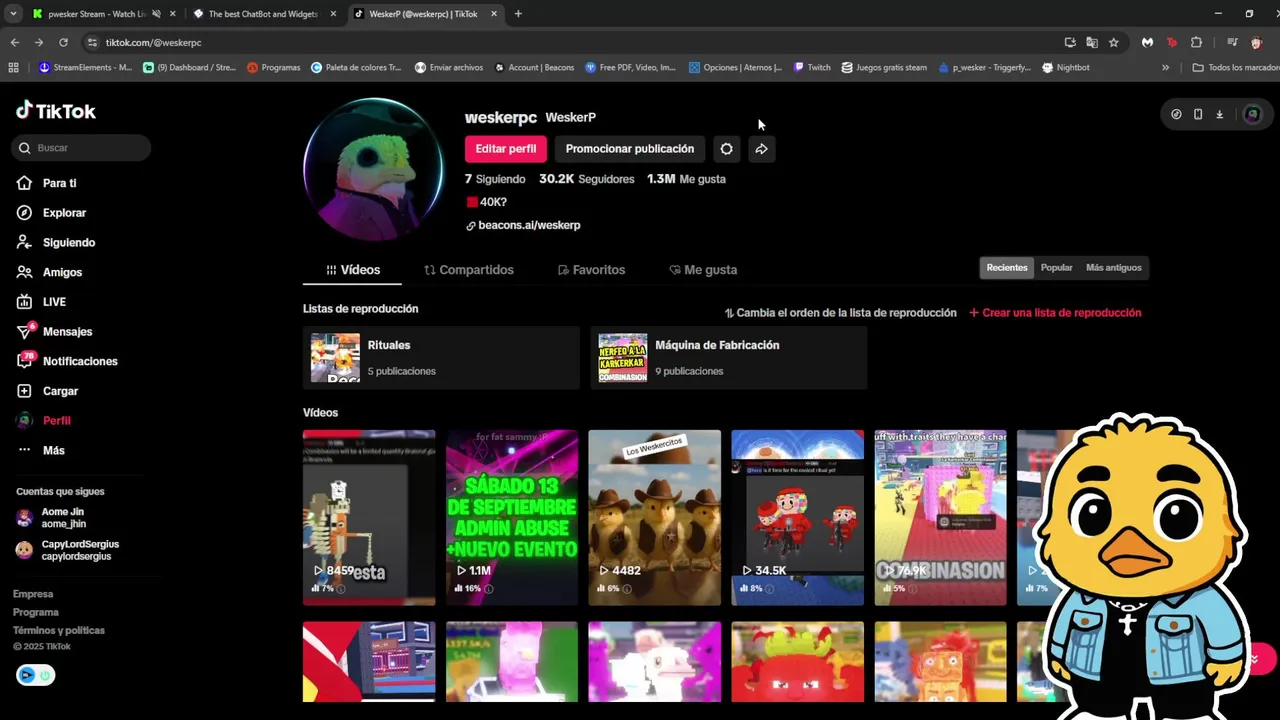Select the Popular sort option
Screen dimensions: 1280x720
(x=1056, y=268)
